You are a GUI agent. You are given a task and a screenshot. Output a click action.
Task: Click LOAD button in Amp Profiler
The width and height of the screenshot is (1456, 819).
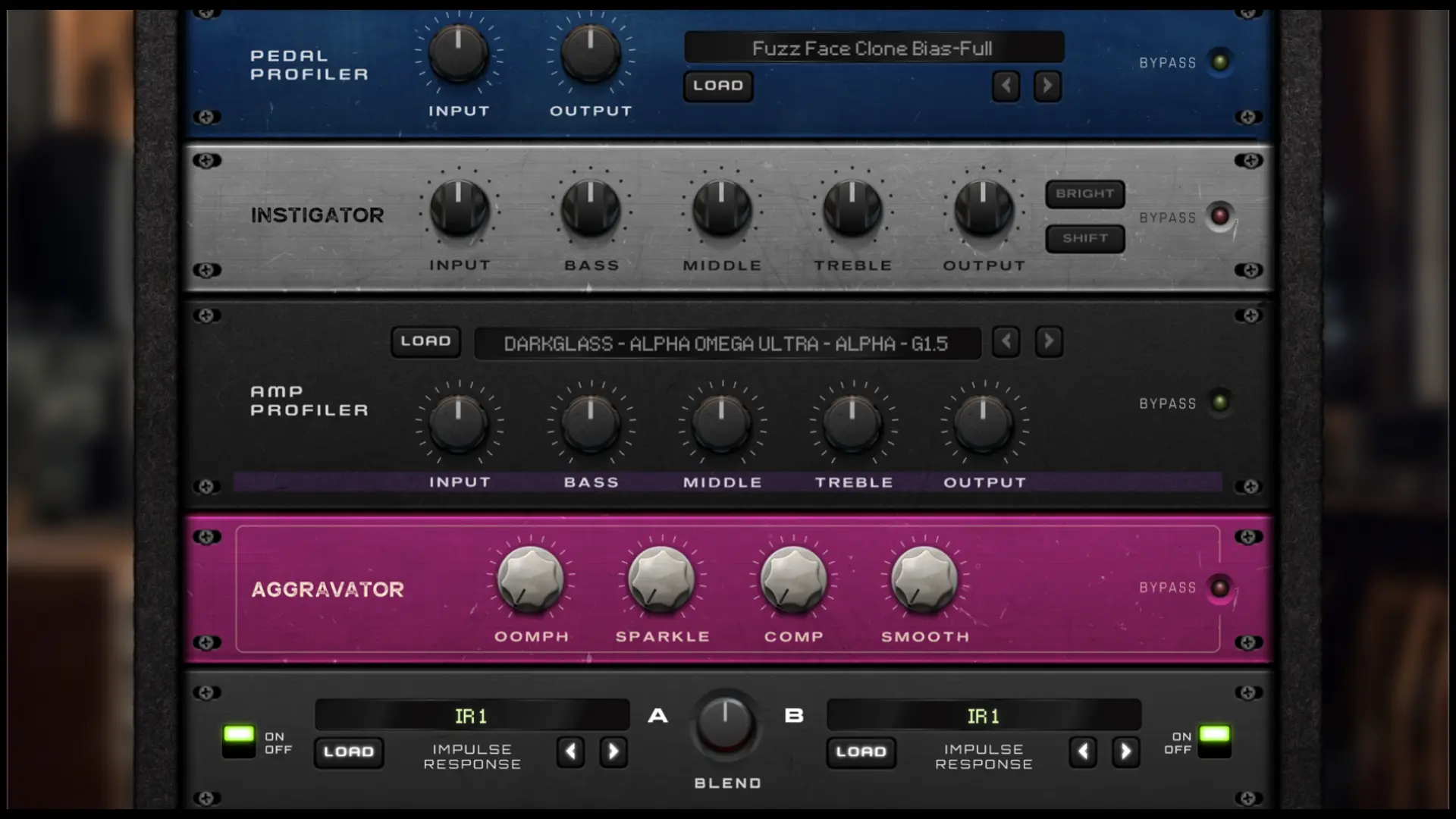[x=425, y=341]
